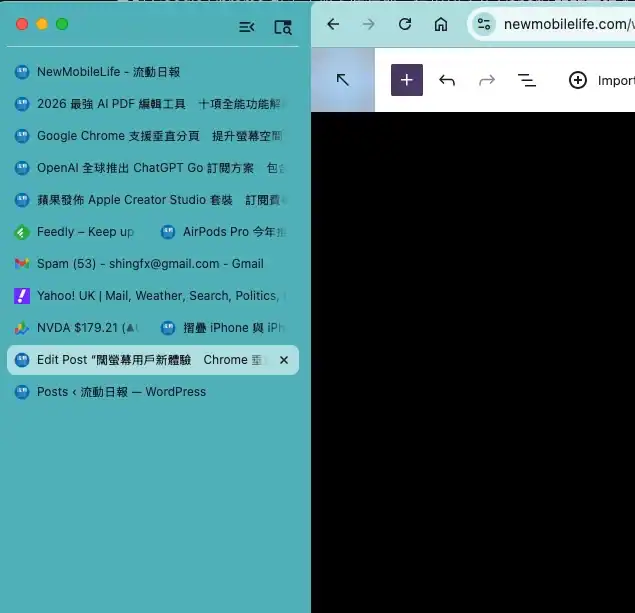Click the Gmail favicon in the tab list
Viewport: 635px width, 613px height.
pos(22,264)
